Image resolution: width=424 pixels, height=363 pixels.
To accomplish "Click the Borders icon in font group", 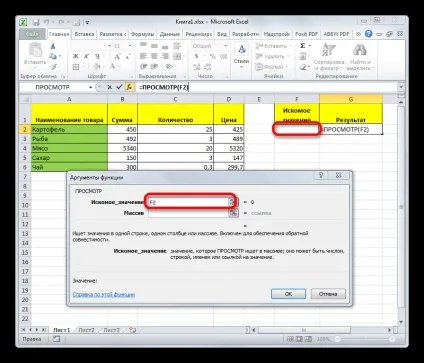I will click(76, 67).
